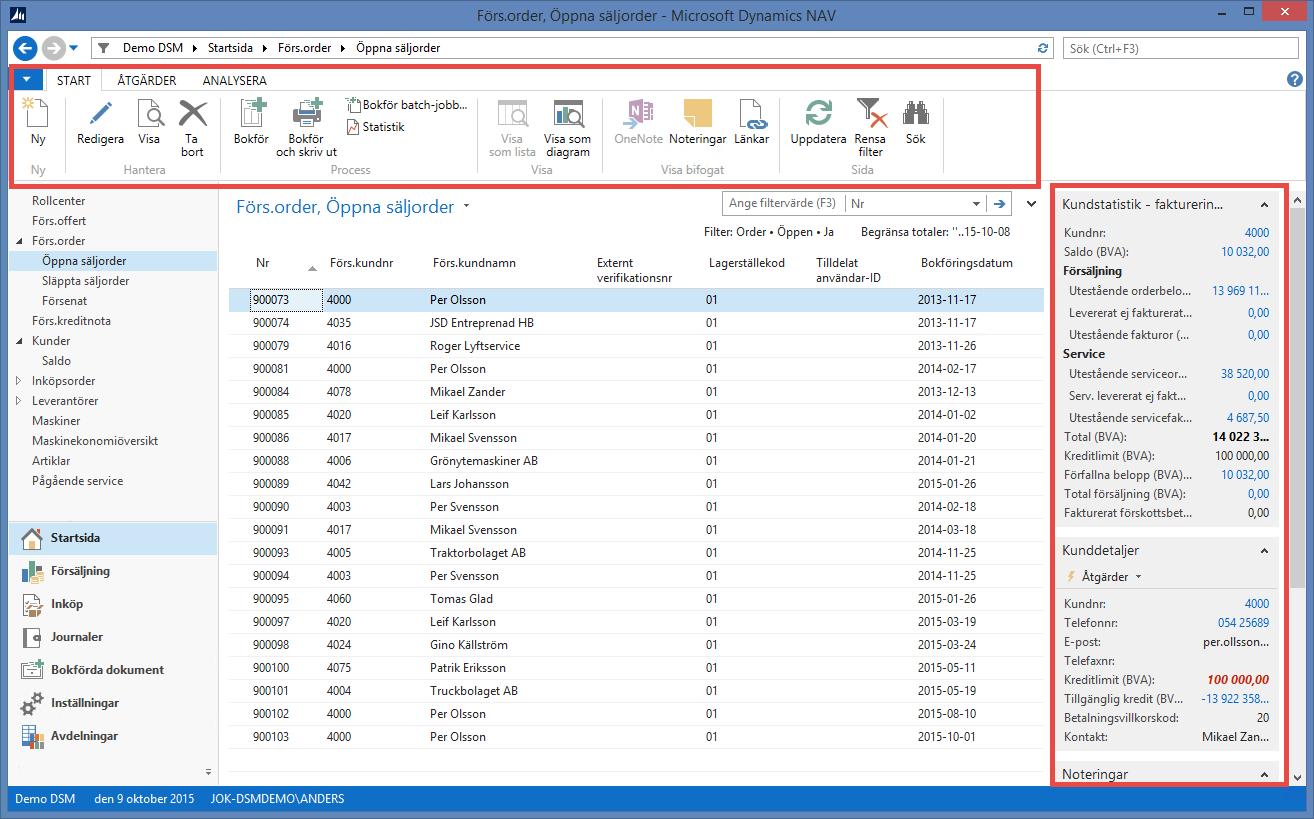Click the back navigation arrow
Image resolution: width=1314 pixels, height=819 pixels.
(26, 48)
